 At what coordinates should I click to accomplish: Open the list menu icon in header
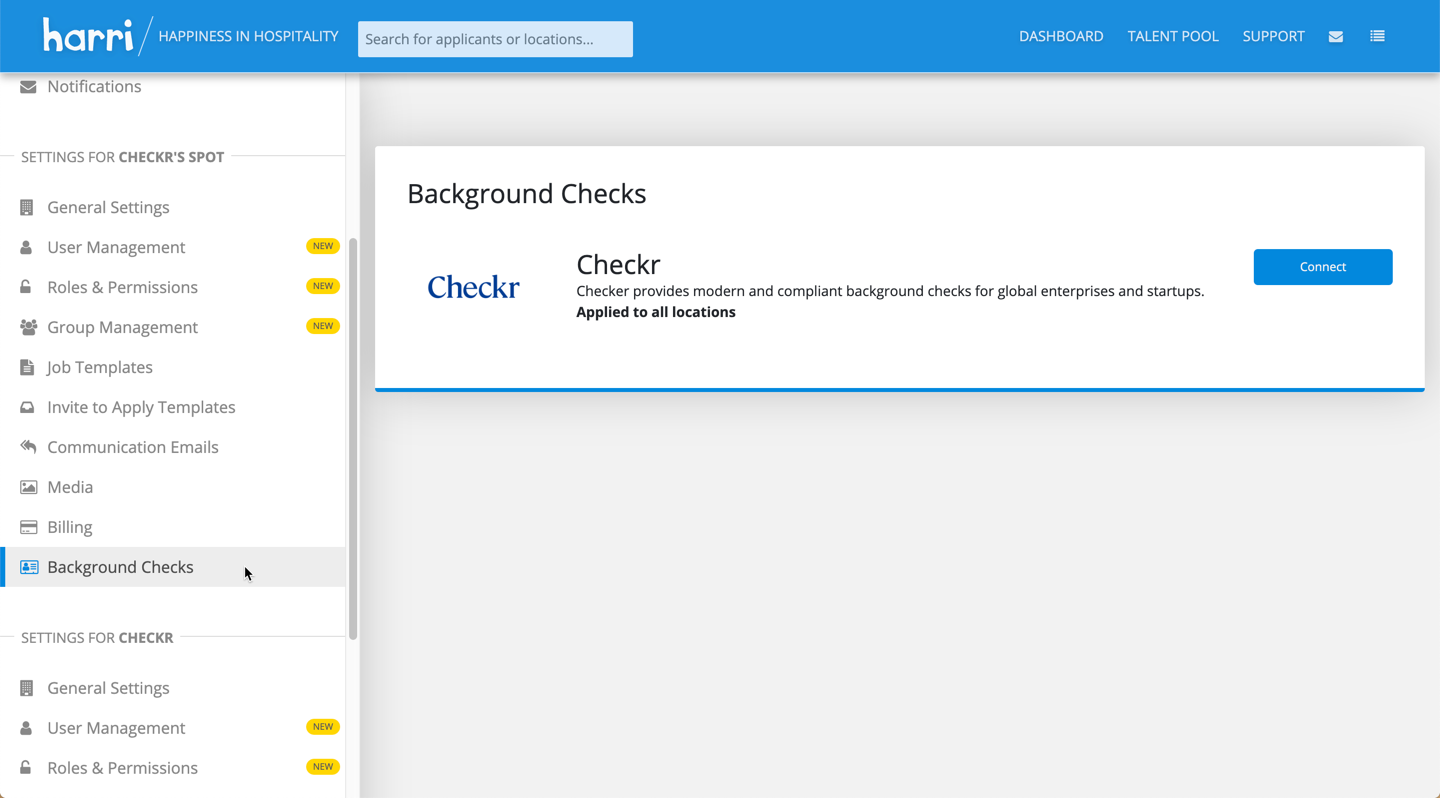click(1377, 36)
